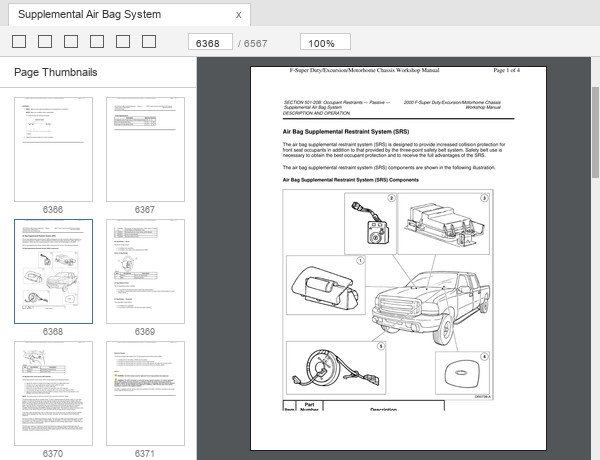Click the vertical scrollbar thumb of document view

tap(595, 132)
